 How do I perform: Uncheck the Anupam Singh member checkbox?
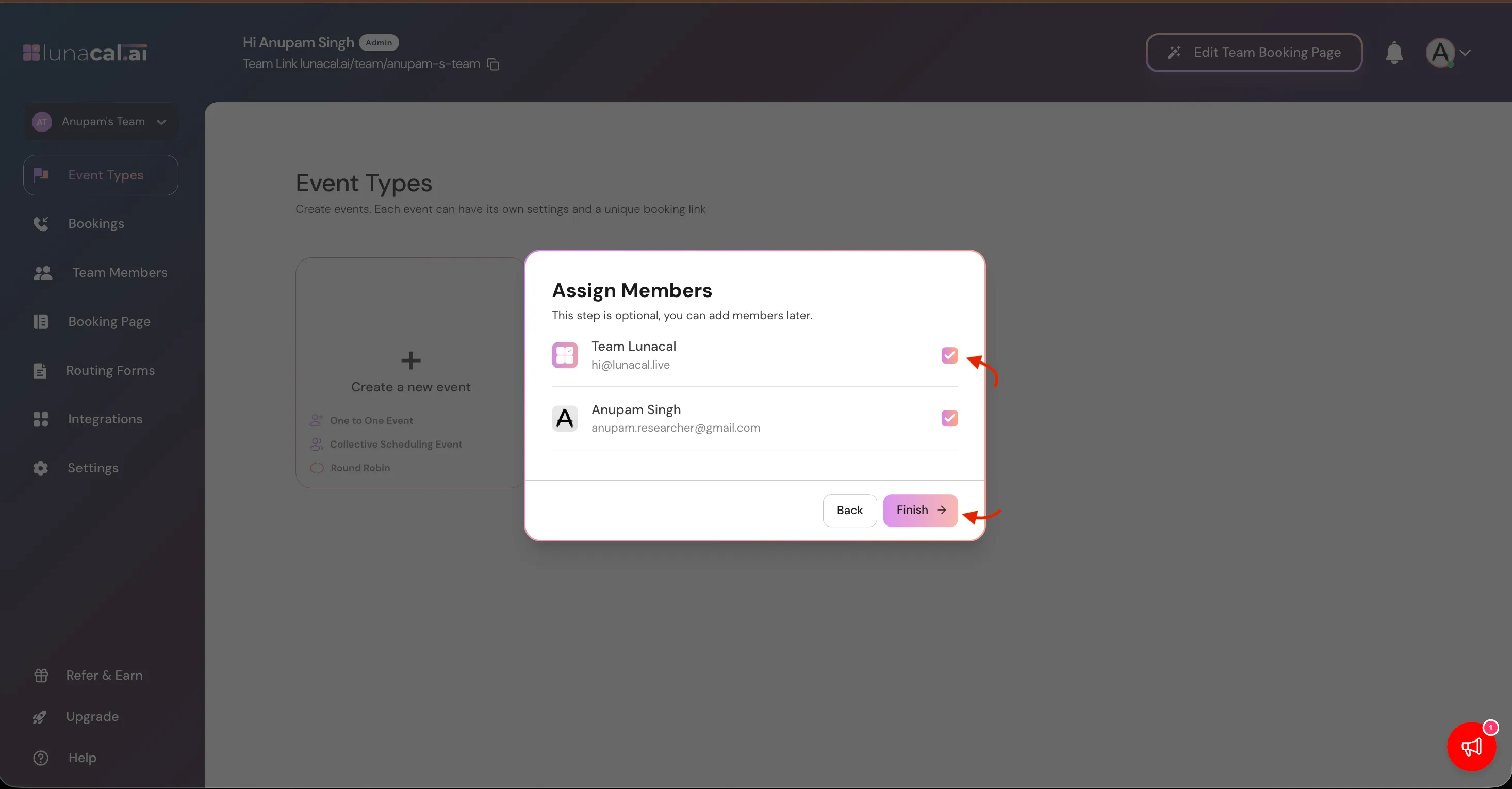click(x=949, y=418)
